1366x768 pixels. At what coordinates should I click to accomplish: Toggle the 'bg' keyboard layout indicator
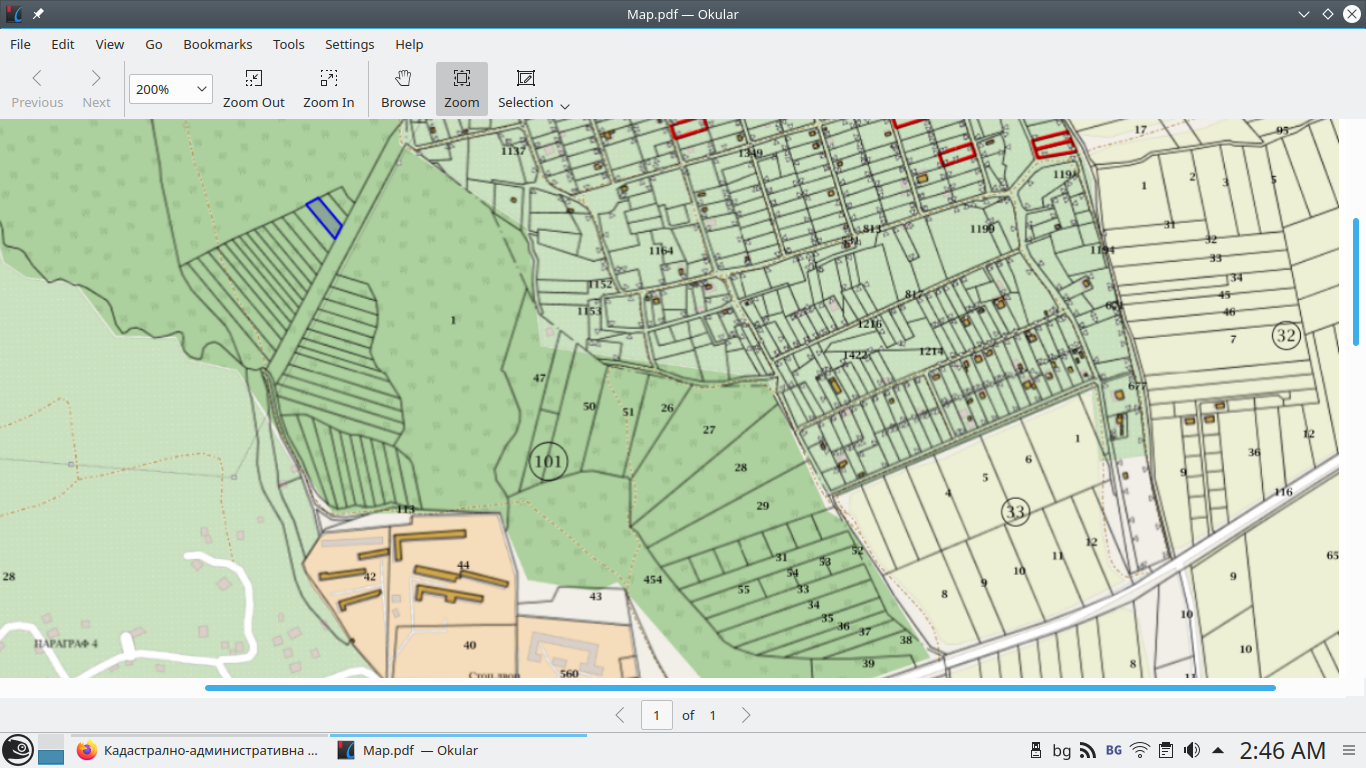(x=1062, y=750)
